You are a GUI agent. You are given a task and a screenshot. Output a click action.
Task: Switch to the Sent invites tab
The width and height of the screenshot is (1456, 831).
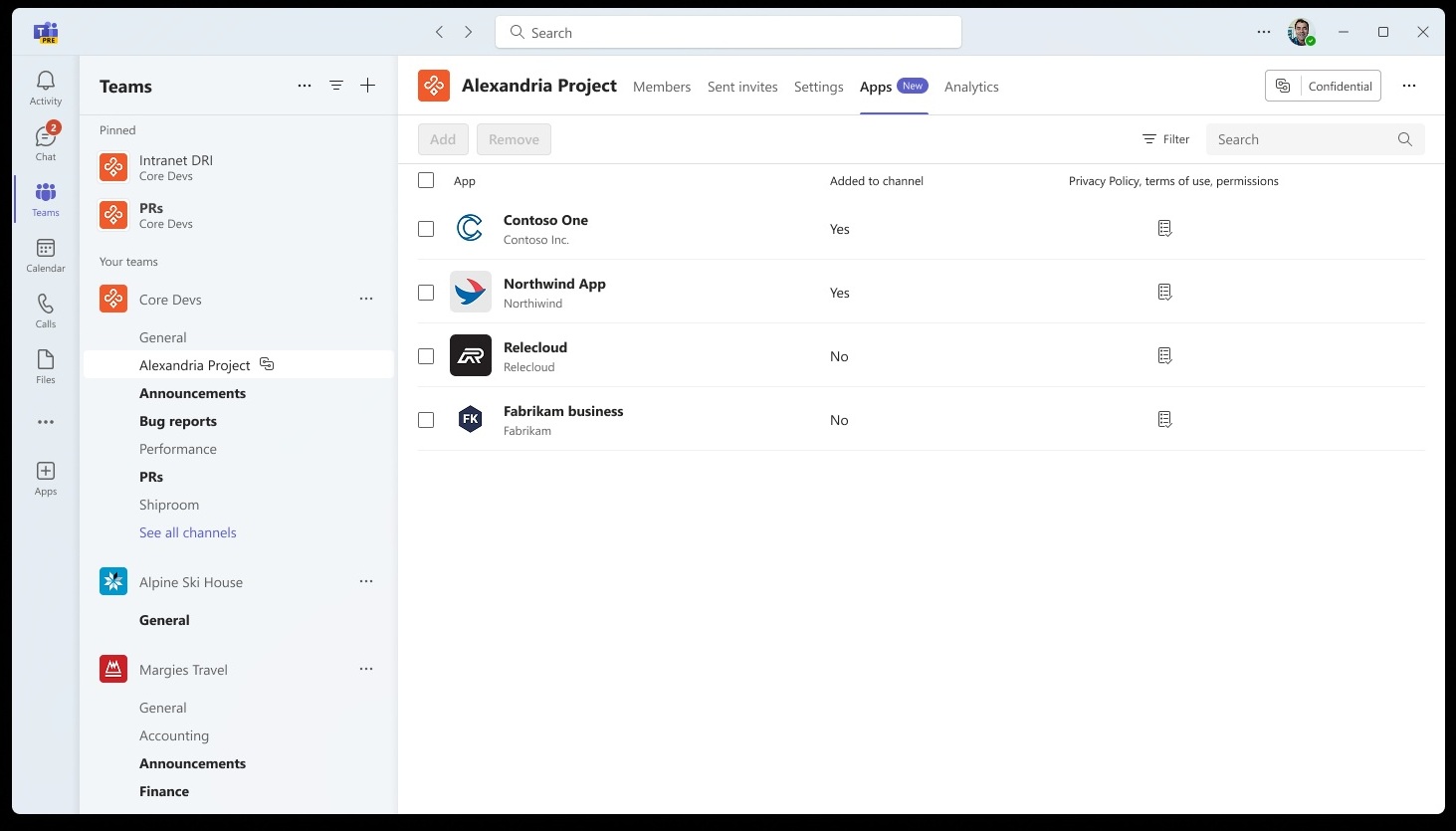click(x=742, y=87)
